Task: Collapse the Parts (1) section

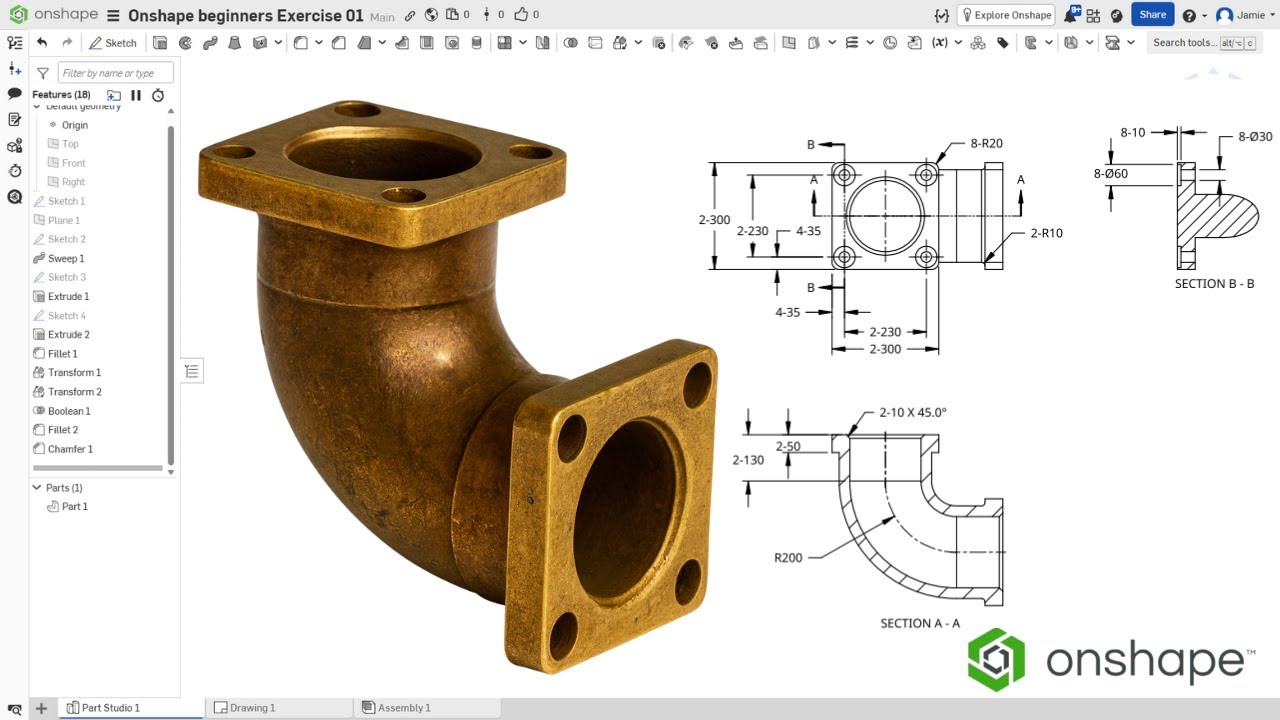Action: [37, 488]
